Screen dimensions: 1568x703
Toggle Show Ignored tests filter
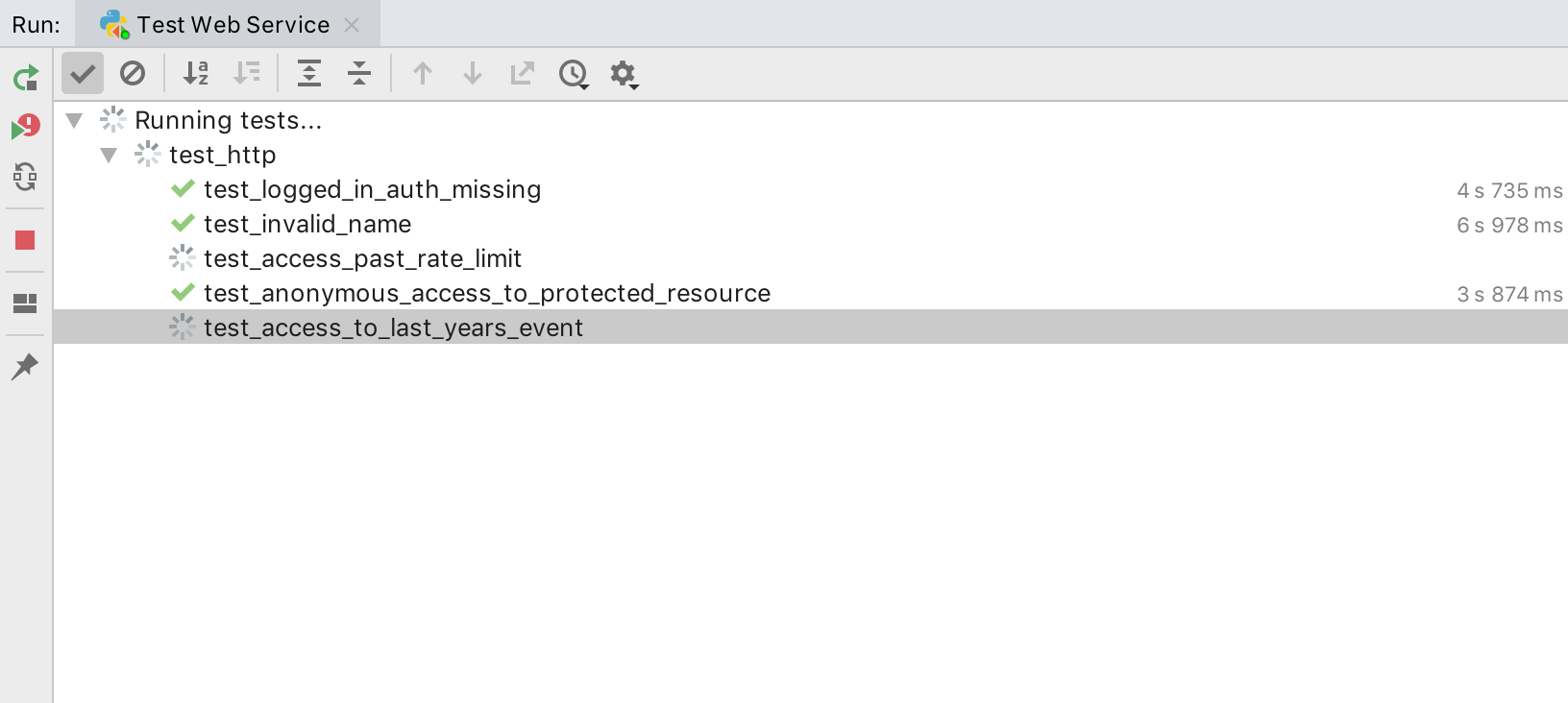coord(133,73)
